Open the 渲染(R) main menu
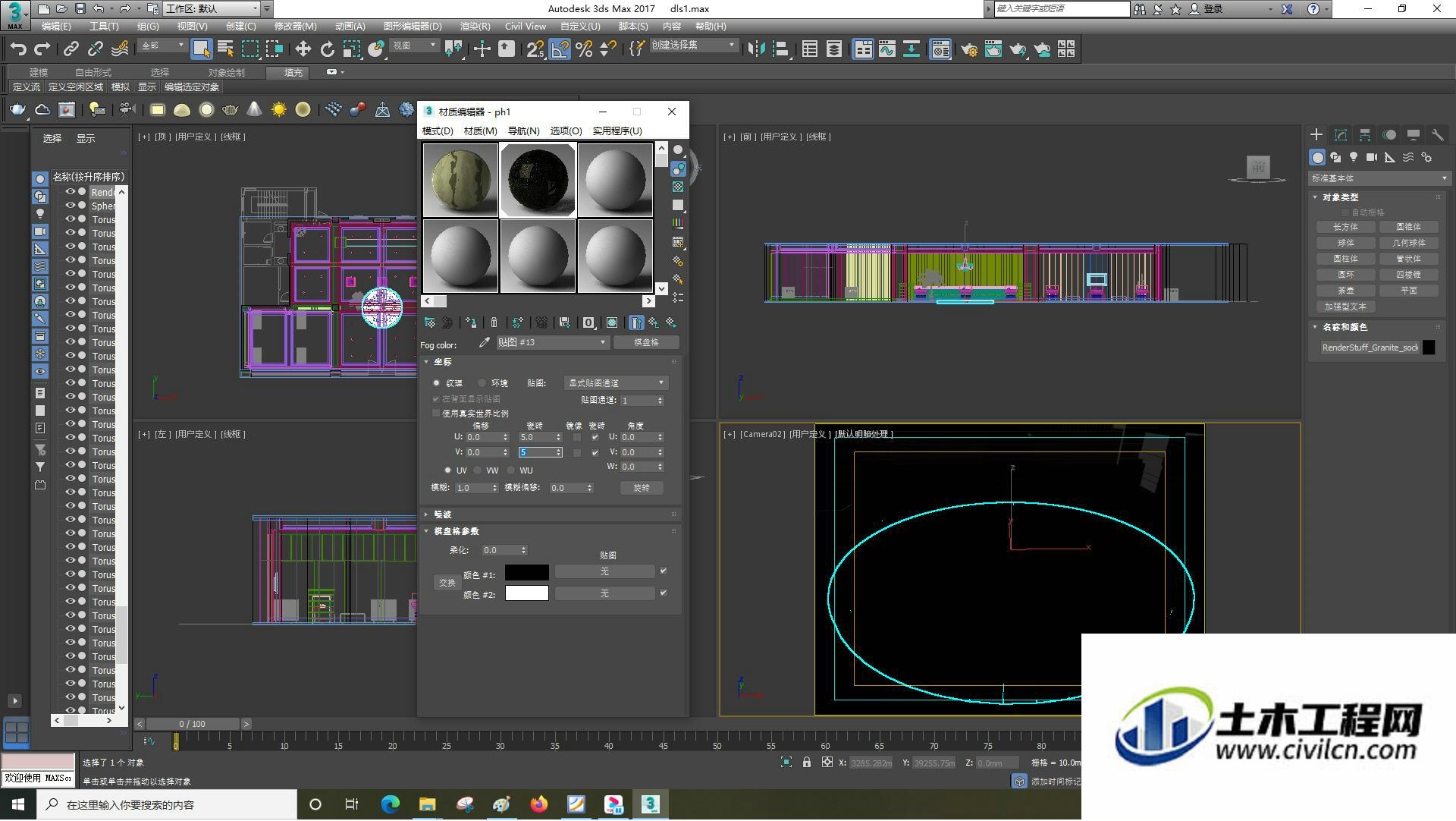Viewport: 1456px width, 821px height. coord(475,26)
